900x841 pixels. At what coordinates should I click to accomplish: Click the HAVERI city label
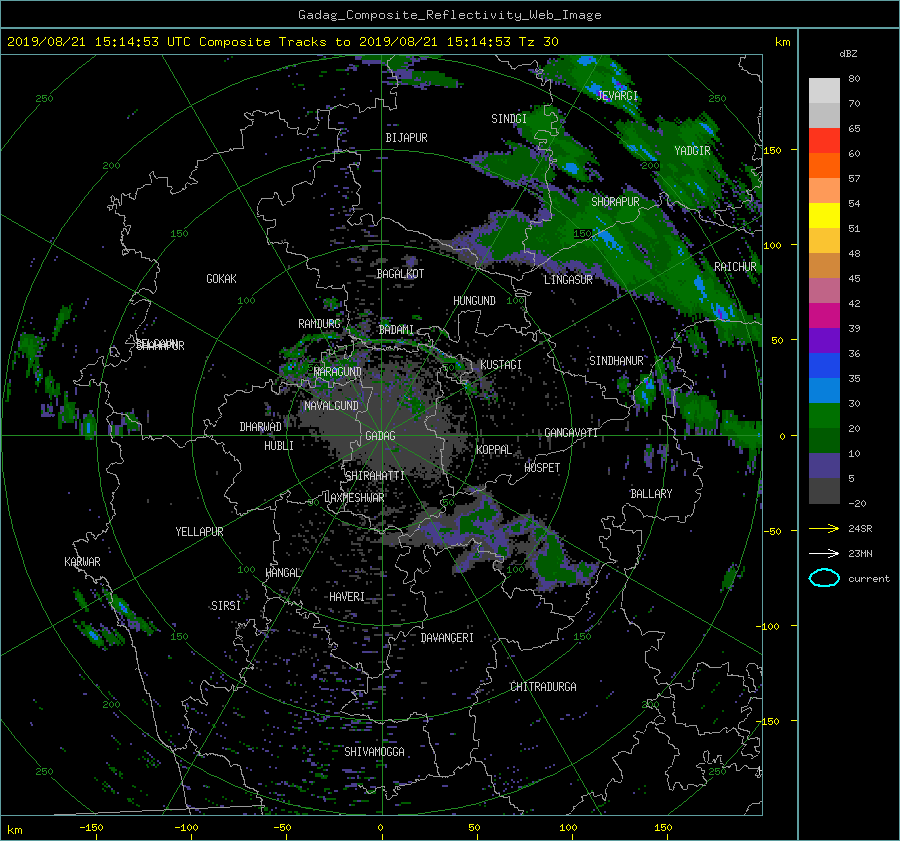347,597
